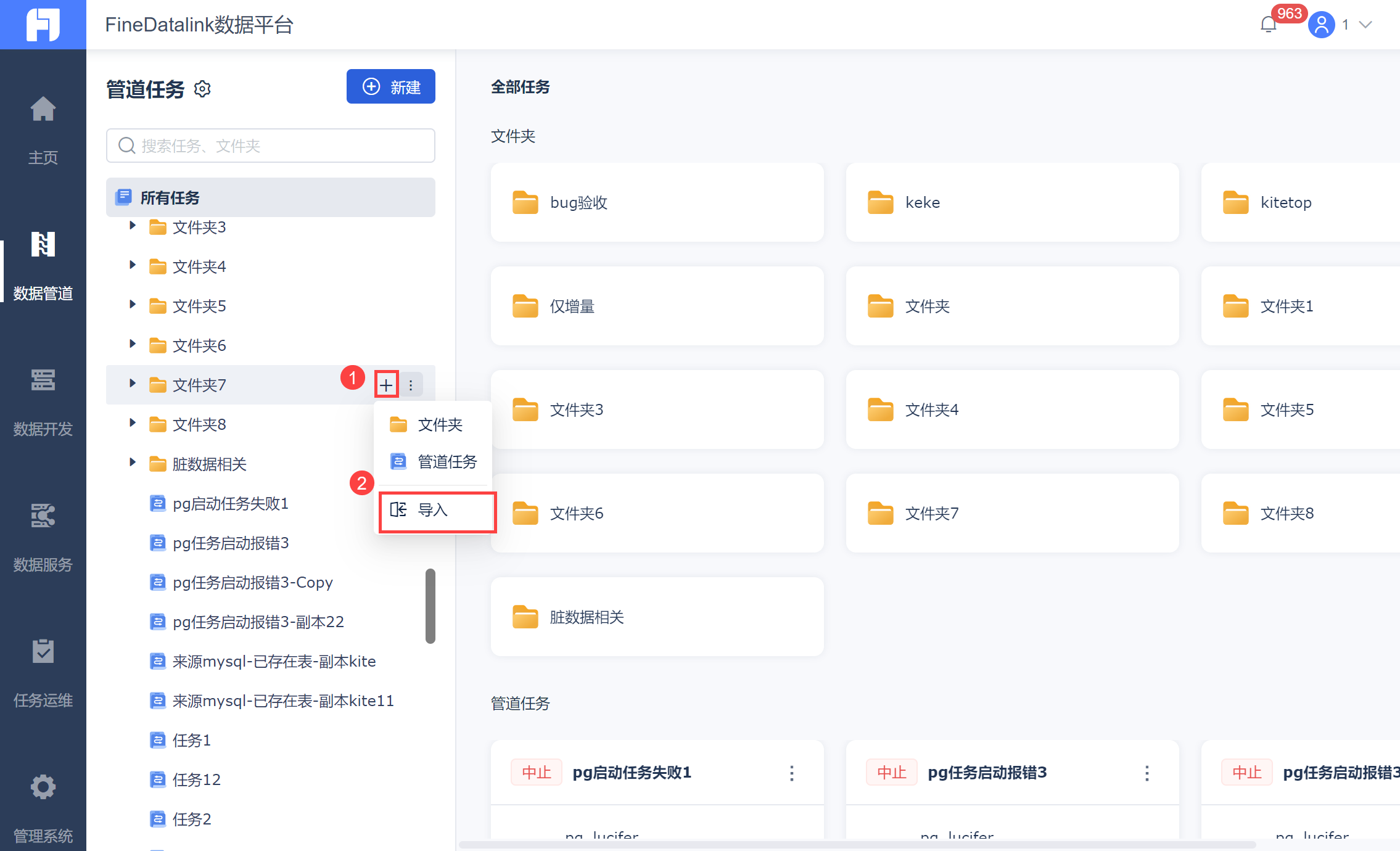Open the notification bell icon
The height and width of the screenshot is (851, 1400).
1268,25
